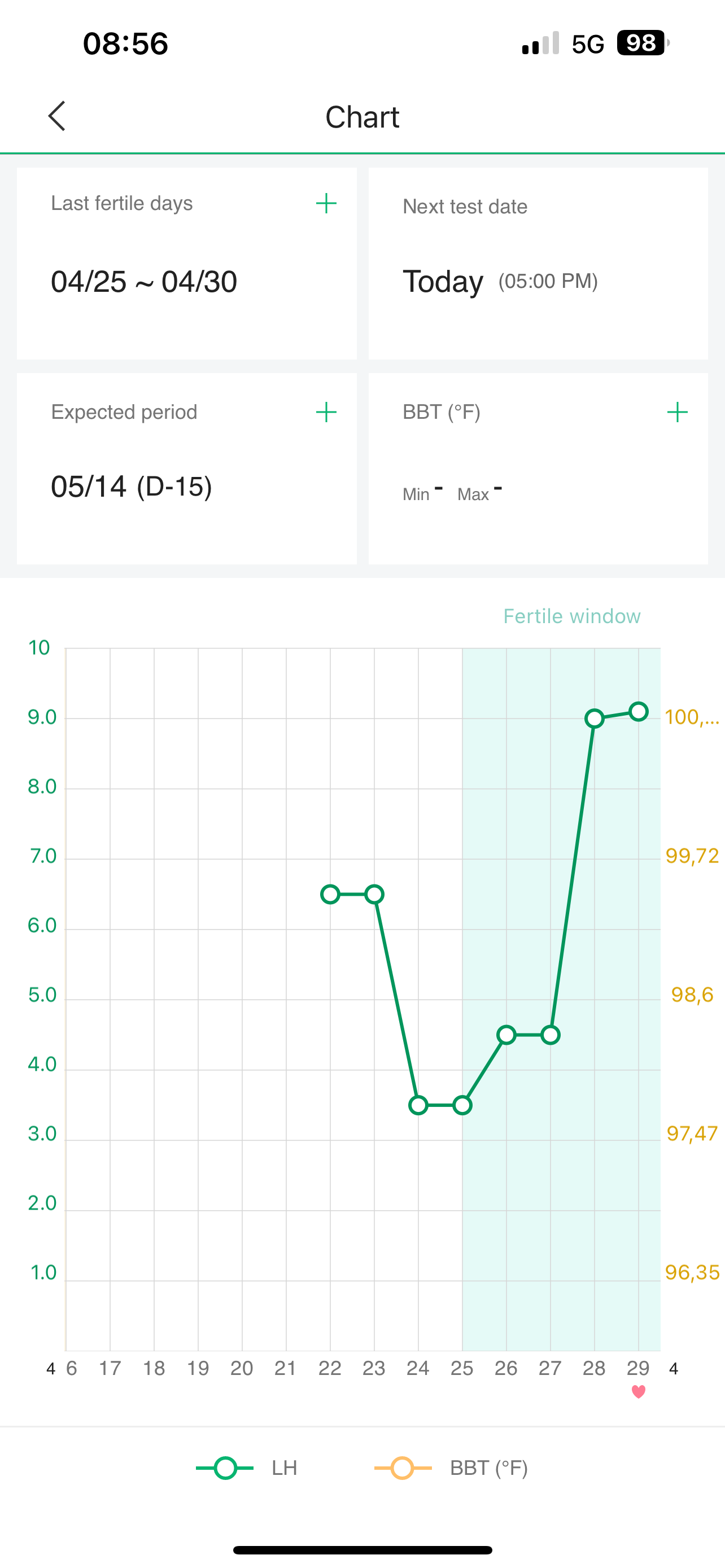725x1568 pixels.
Task: Select the LH data point on day 29
Action: (638, 711)
